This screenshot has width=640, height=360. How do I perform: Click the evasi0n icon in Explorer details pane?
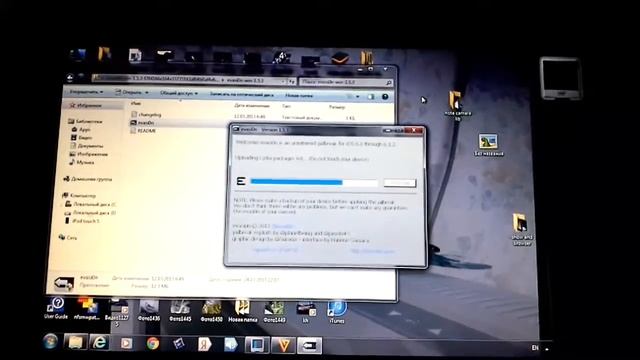(x=64, y=283)
